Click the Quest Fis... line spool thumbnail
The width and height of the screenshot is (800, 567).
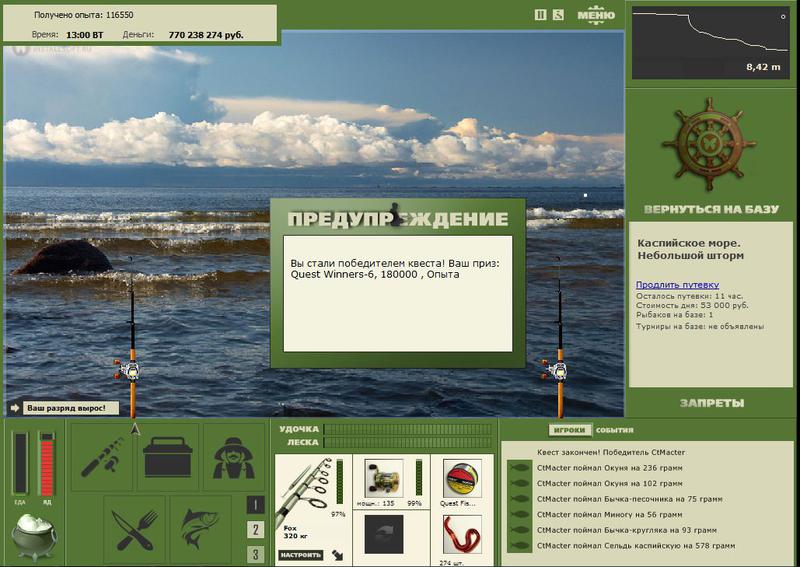tap(462, 478)
